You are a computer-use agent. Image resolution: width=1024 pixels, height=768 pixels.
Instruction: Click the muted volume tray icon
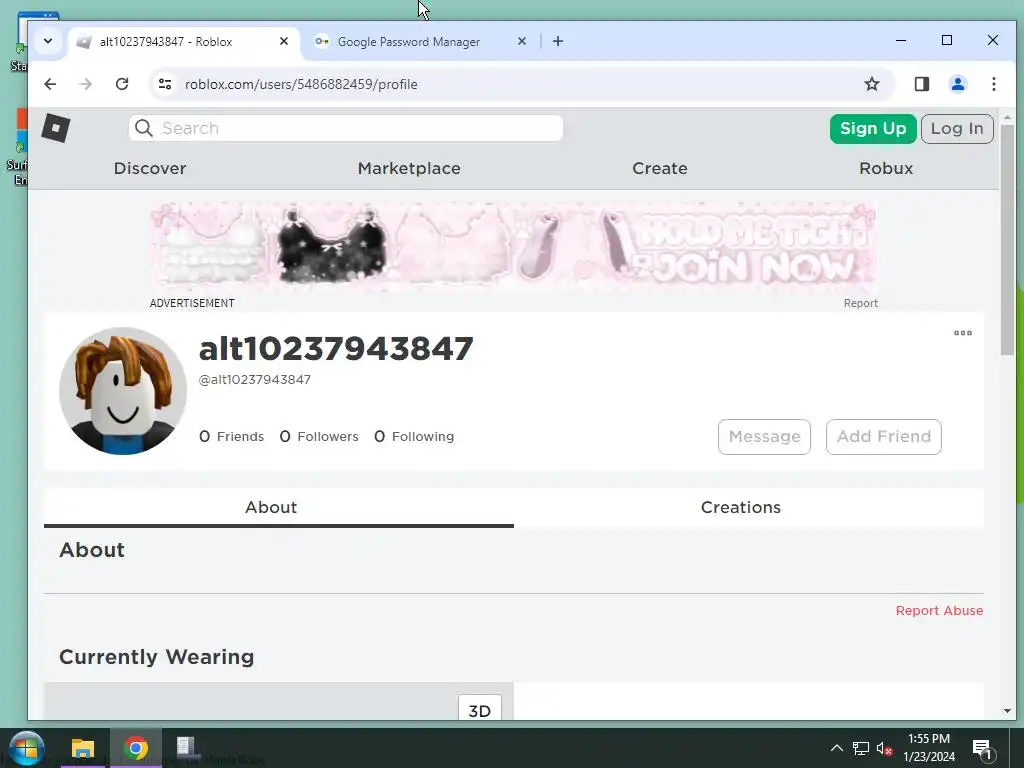click(x=884, y=748)
